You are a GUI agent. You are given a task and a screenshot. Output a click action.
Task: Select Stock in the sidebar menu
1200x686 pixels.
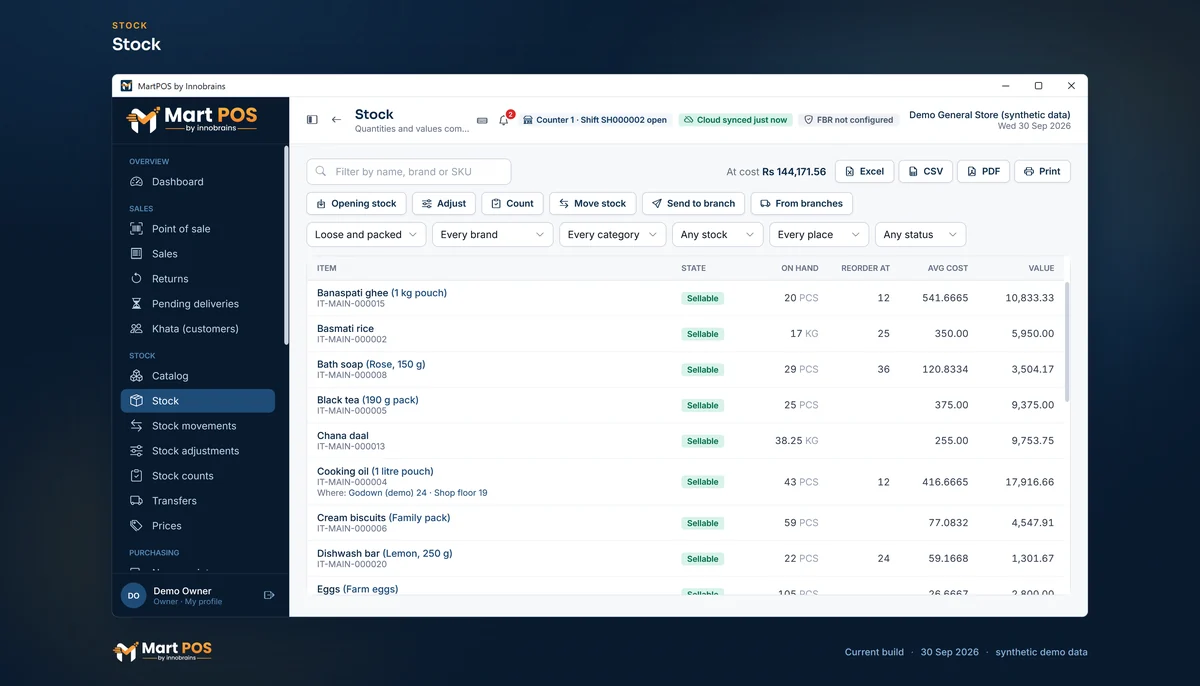[x=198, y=401]
